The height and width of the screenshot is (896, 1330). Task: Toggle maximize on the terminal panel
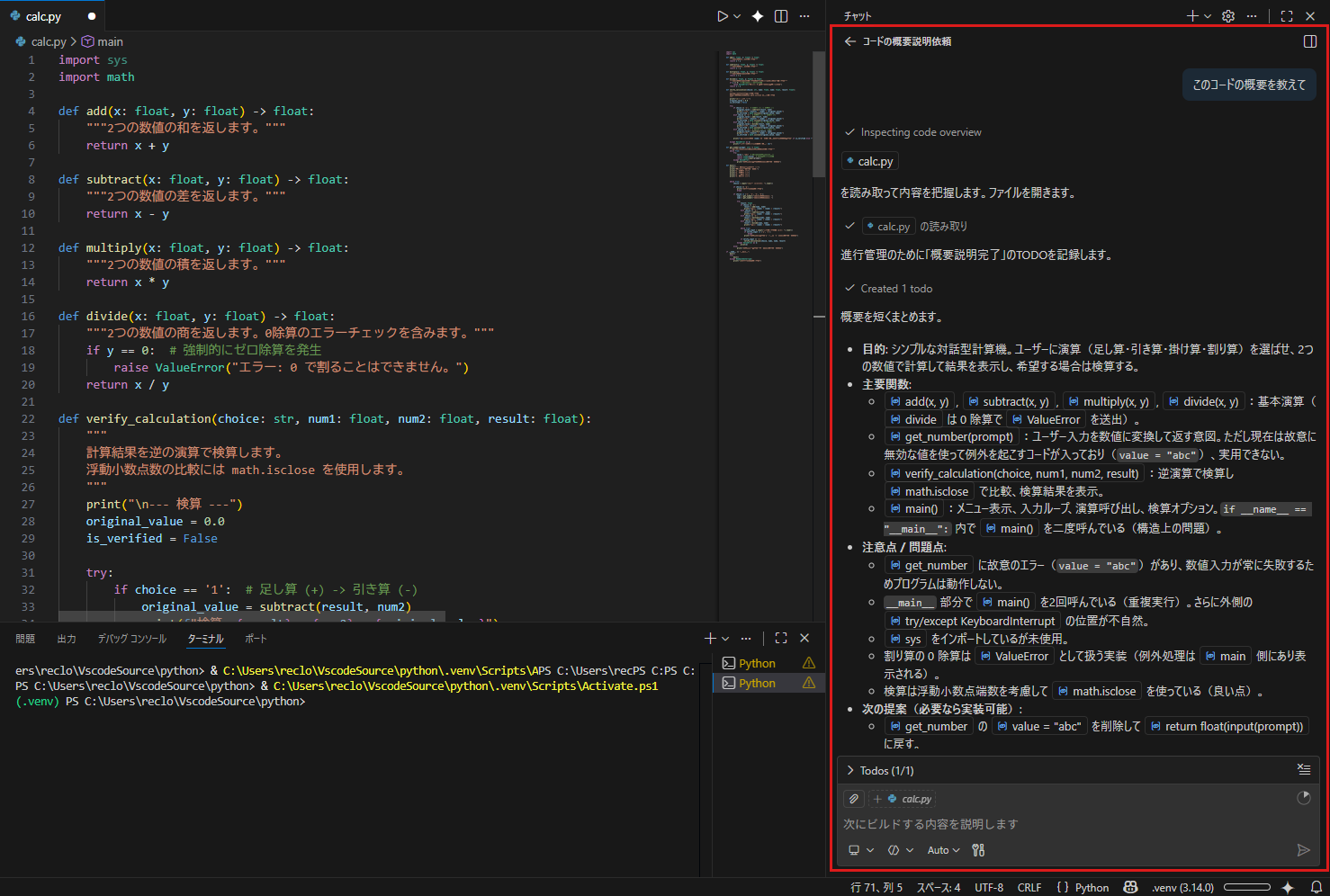781,638
